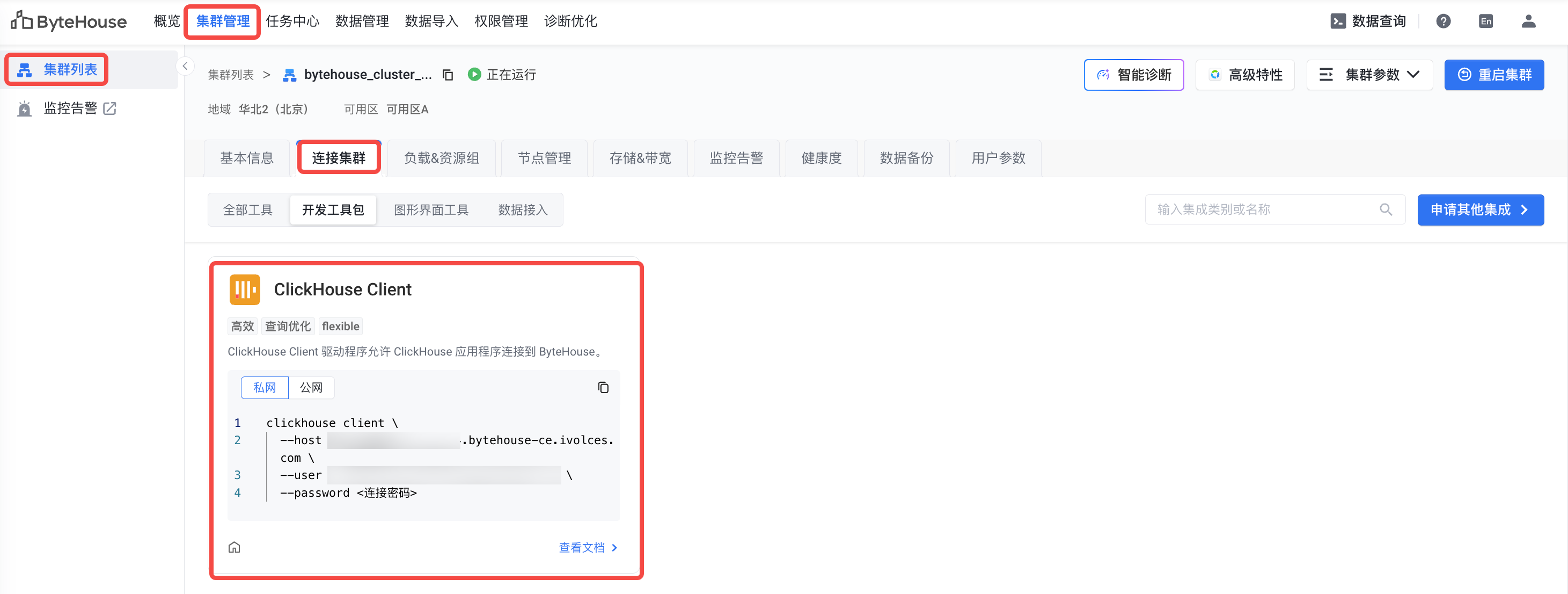The image size is (1568, 594).
Task: Switch tool filter to 图形界面工具
Action: coord(431,209)
